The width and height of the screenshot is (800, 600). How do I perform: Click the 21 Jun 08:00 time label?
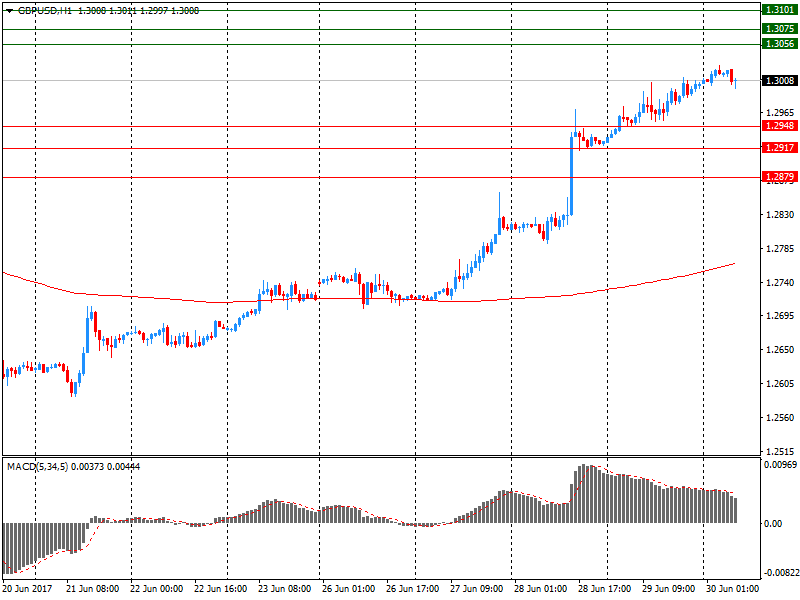(x=92, y=588)
